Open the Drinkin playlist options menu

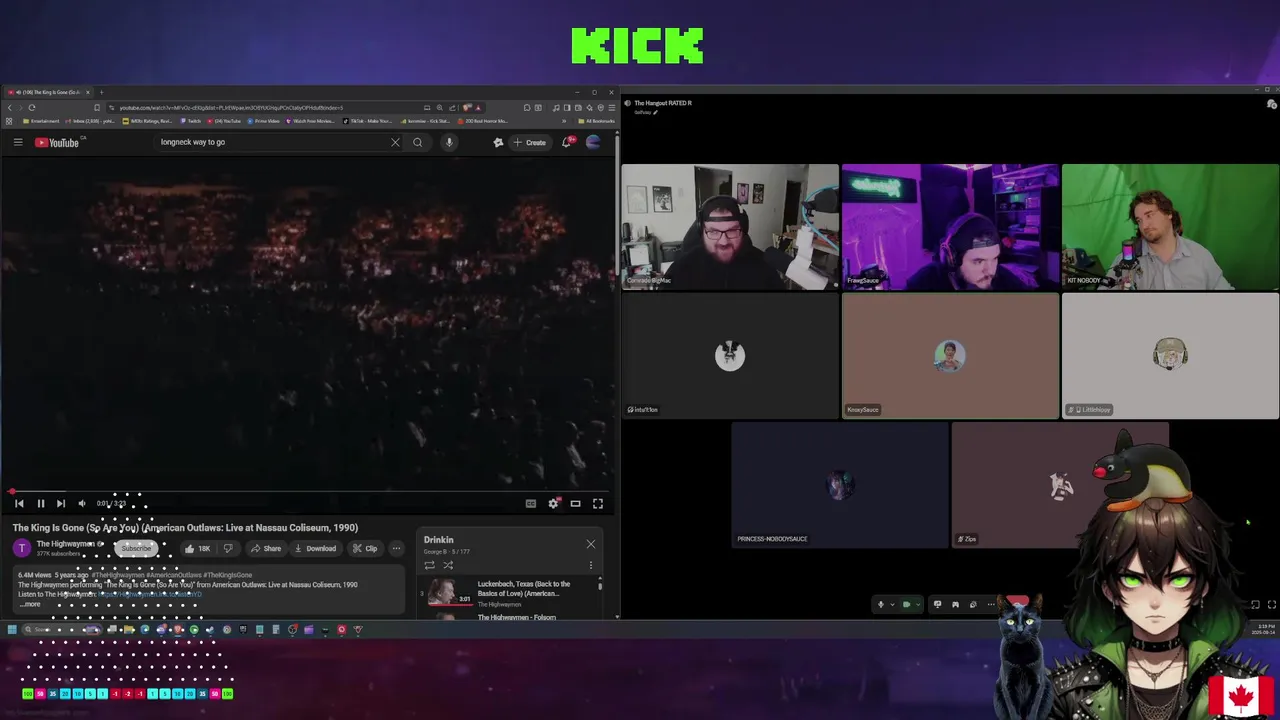(590, 565)
